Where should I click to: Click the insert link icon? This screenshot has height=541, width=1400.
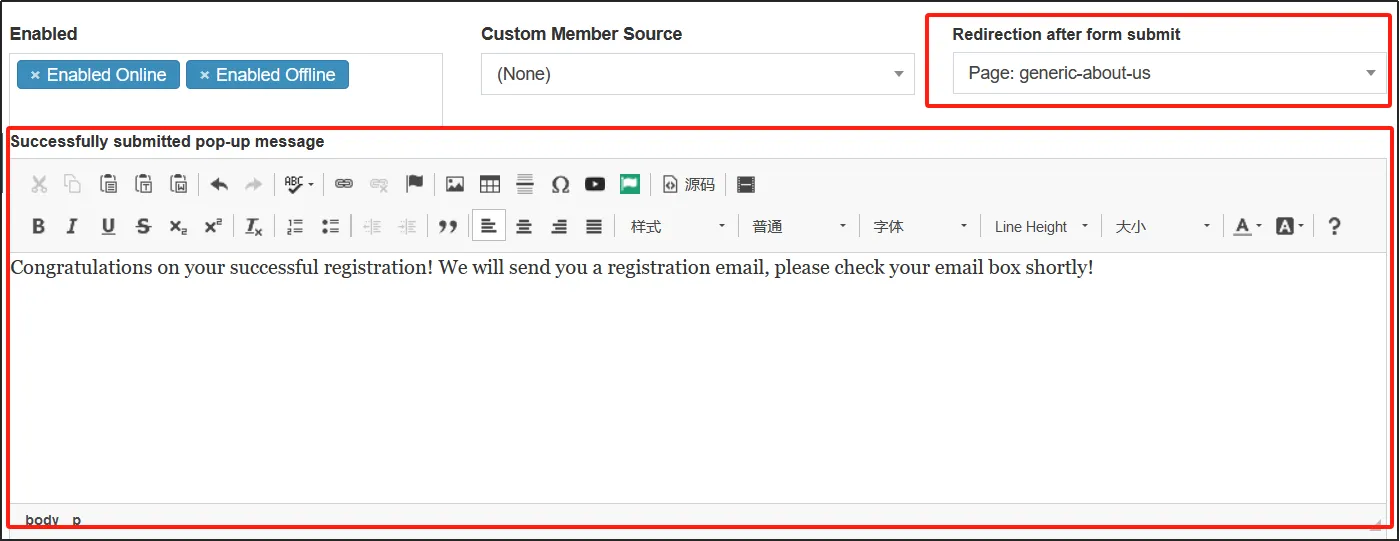click(x=344, y=184)
